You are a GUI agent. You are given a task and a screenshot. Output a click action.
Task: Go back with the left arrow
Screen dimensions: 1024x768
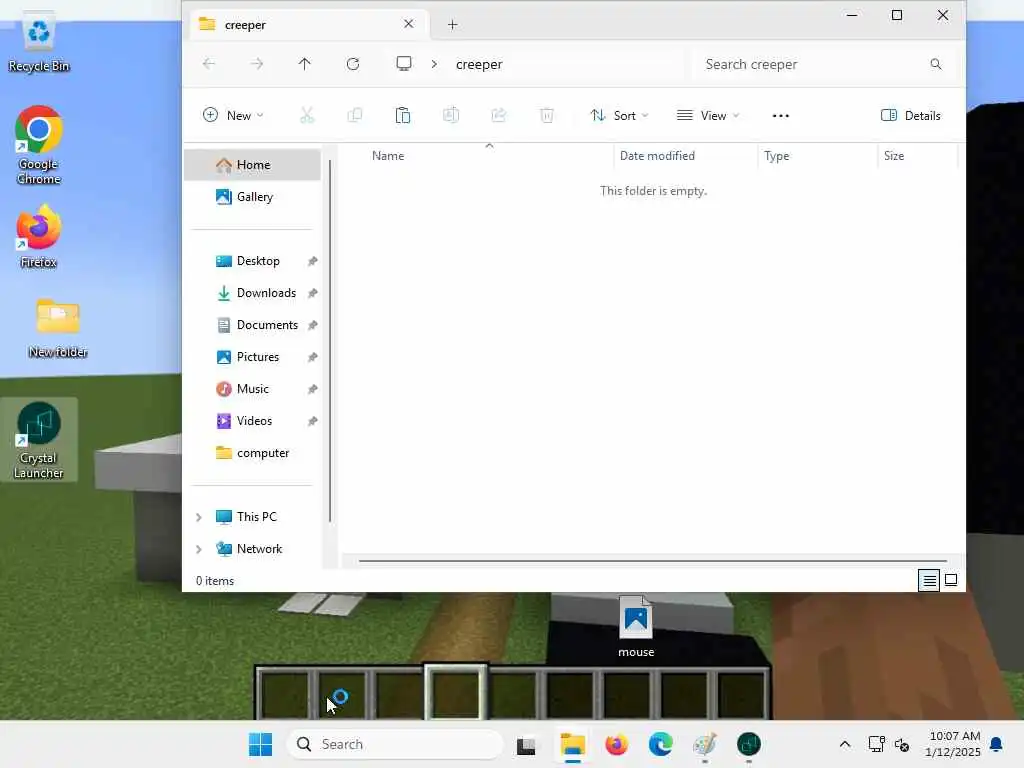point(209,64)
